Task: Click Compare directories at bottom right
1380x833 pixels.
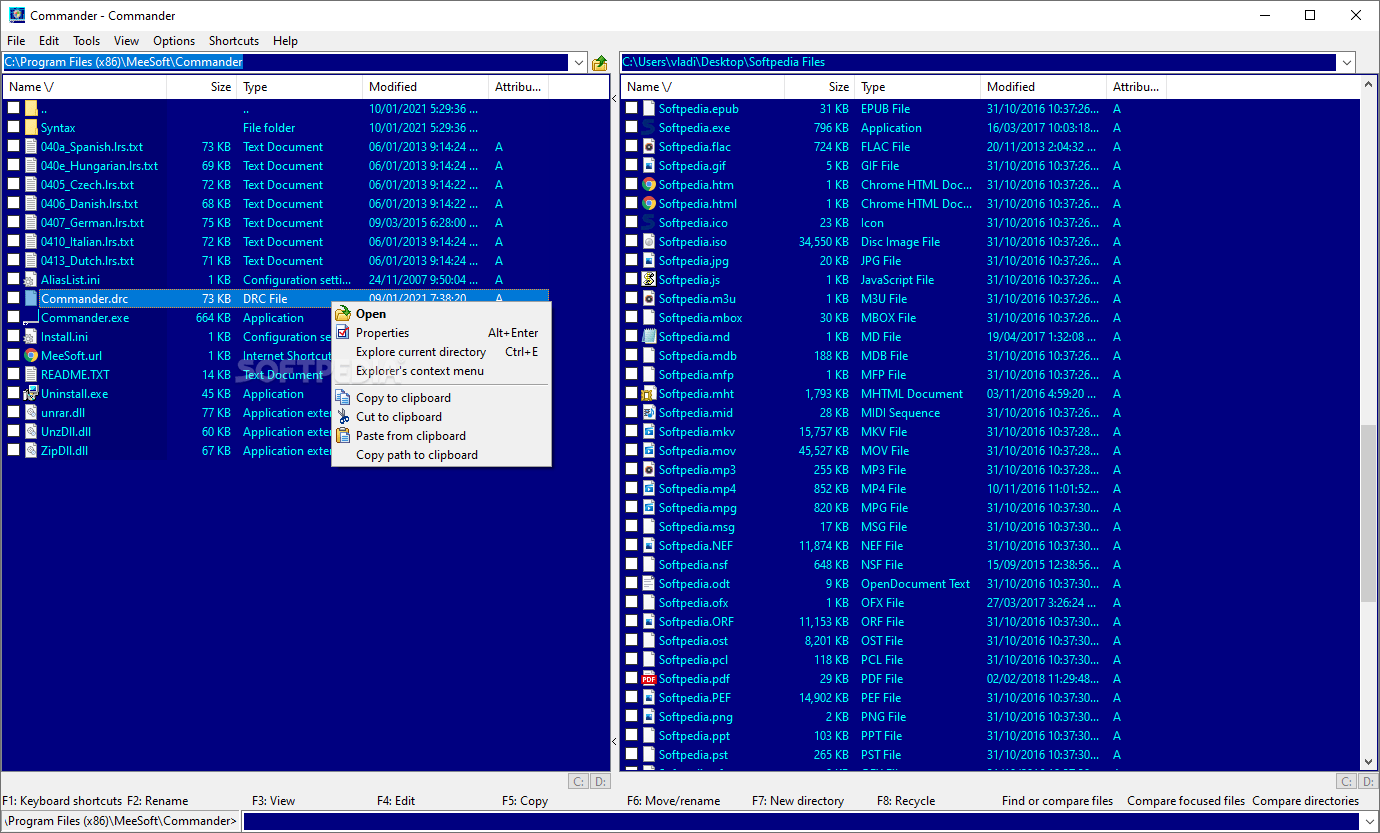Action: click(1307, 800)
